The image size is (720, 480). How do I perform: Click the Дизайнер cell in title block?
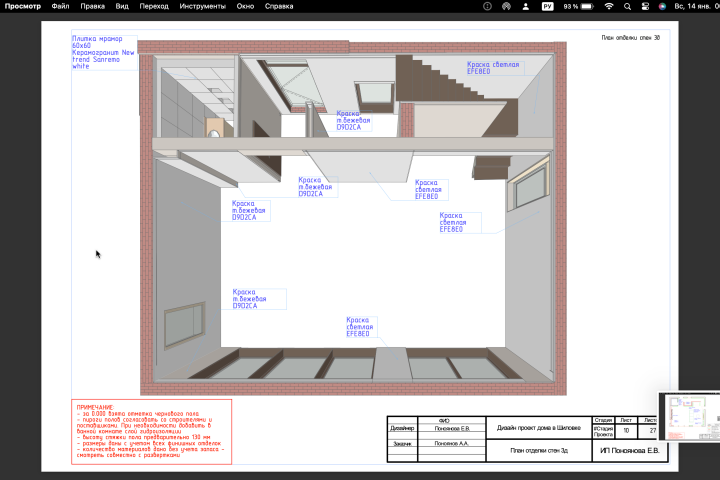pos(402,428)
